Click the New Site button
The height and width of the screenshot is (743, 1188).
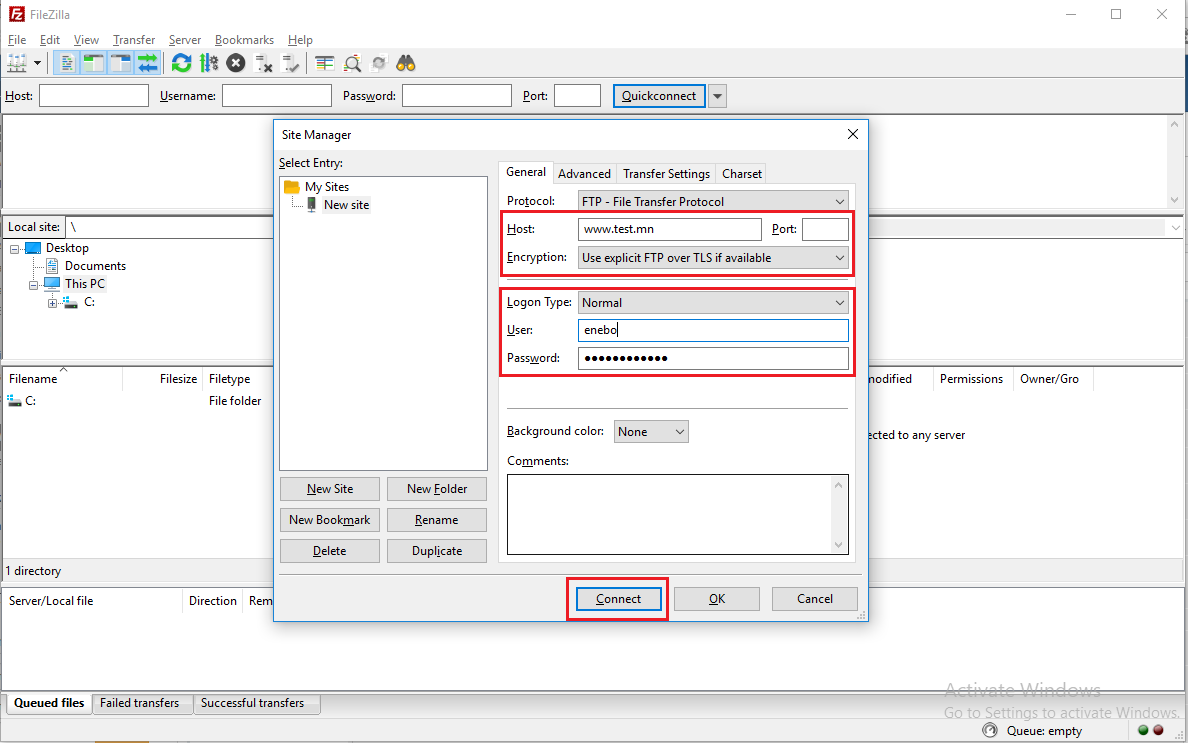coord(330,489)
